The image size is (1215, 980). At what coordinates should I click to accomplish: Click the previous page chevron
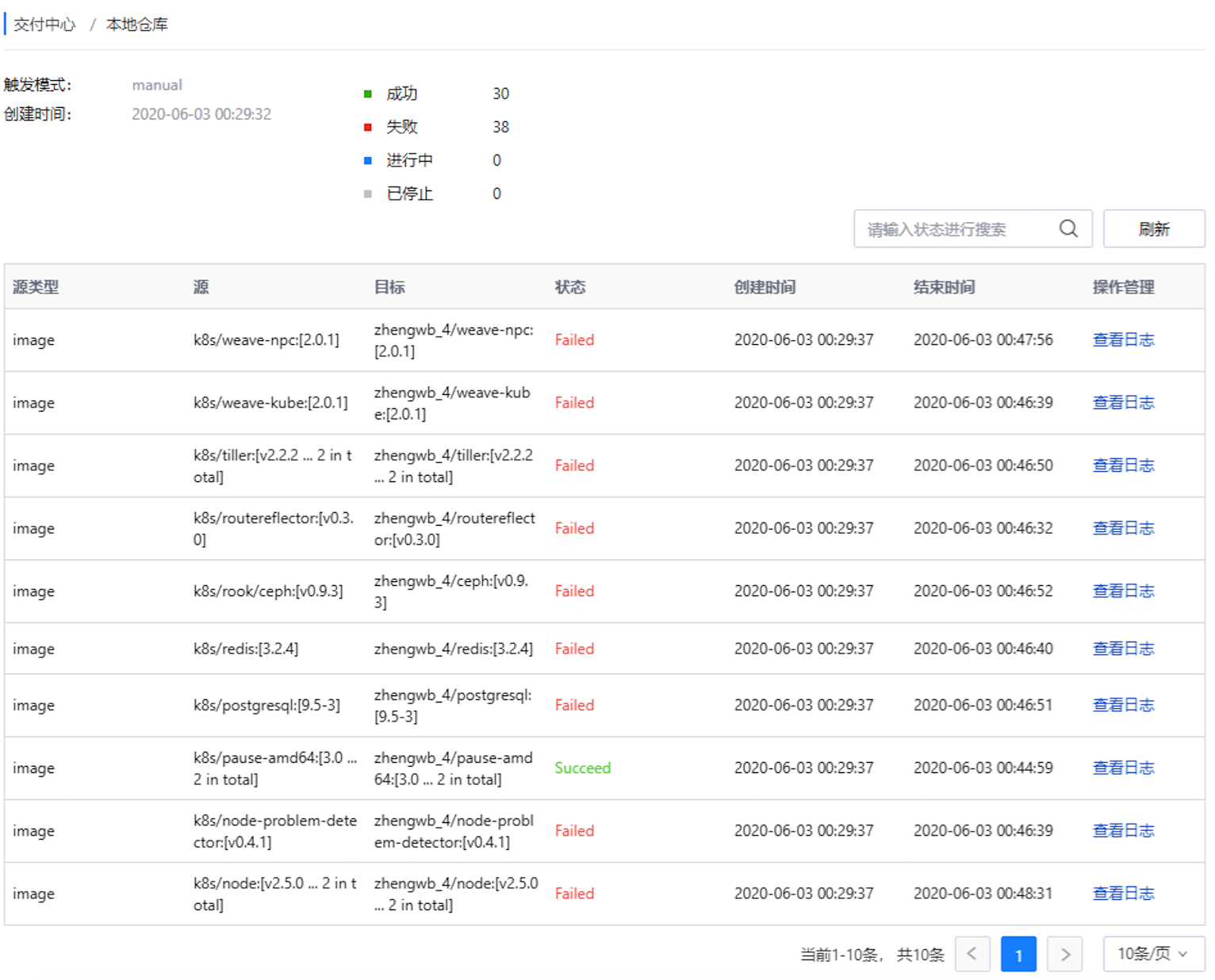click(973, 954)
